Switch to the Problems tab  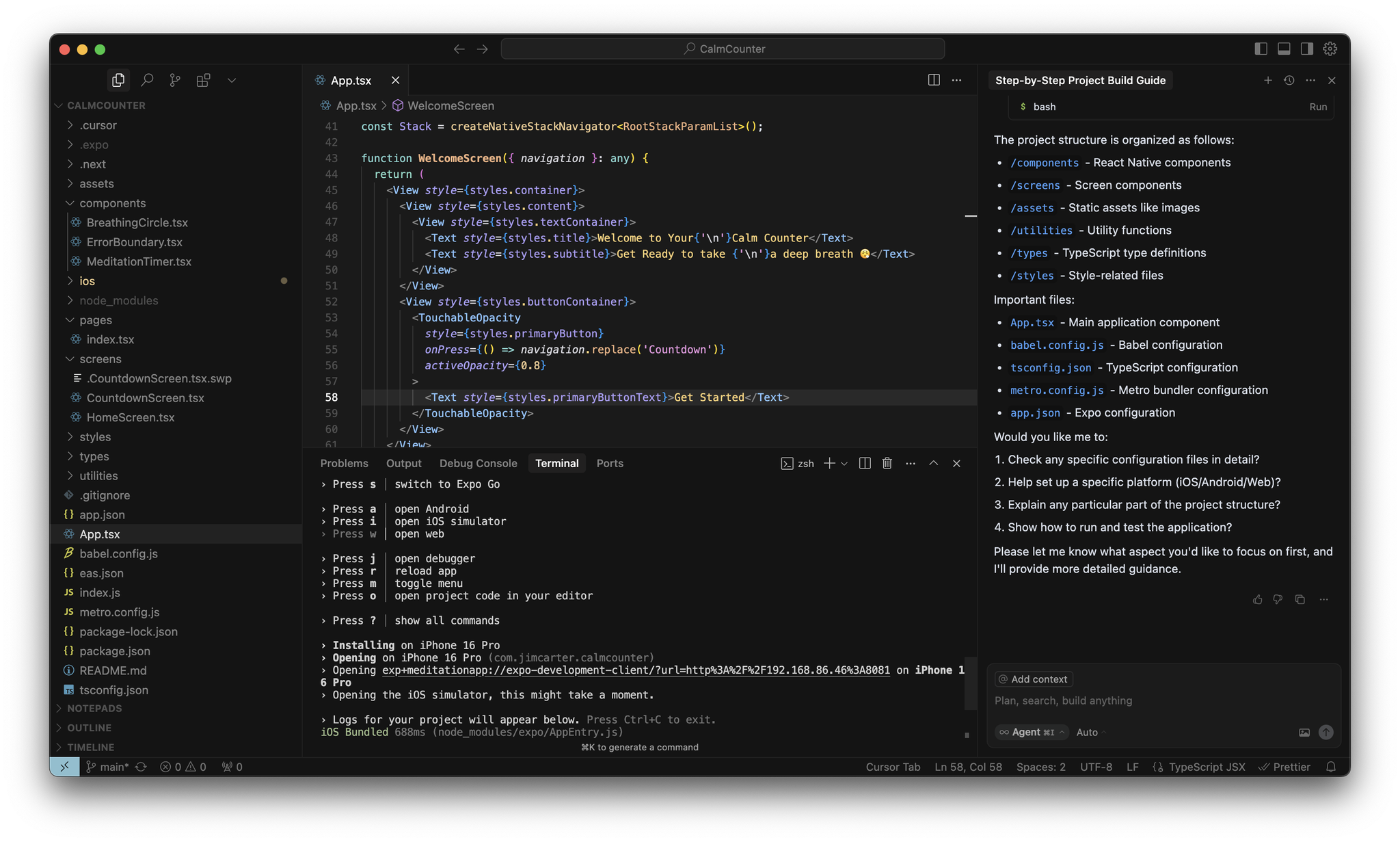[x=345, y=463]
